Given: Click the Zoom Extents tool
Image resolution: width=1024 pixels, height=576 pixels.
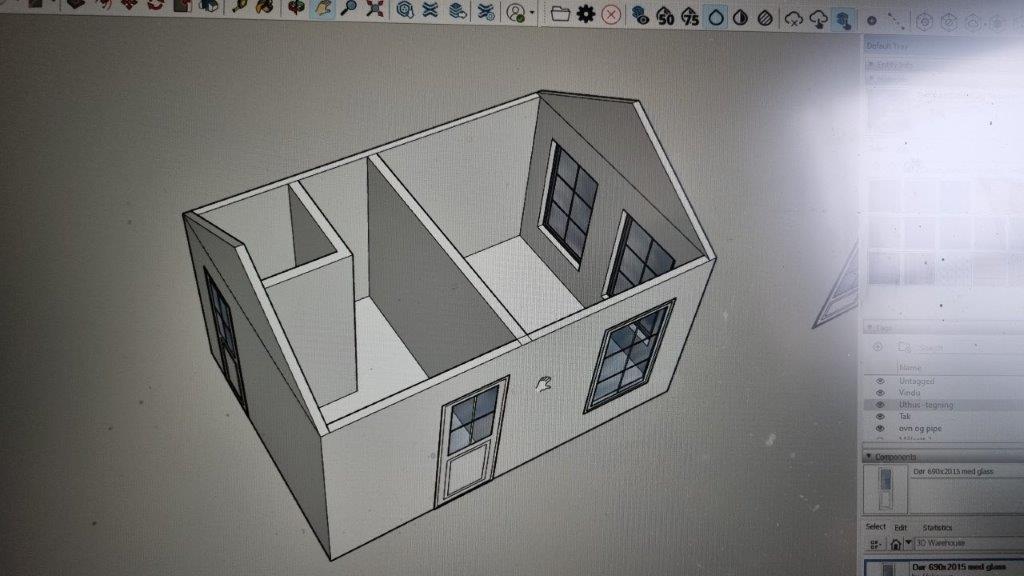Looking at the screenshot, I should (x=375, y=10).
